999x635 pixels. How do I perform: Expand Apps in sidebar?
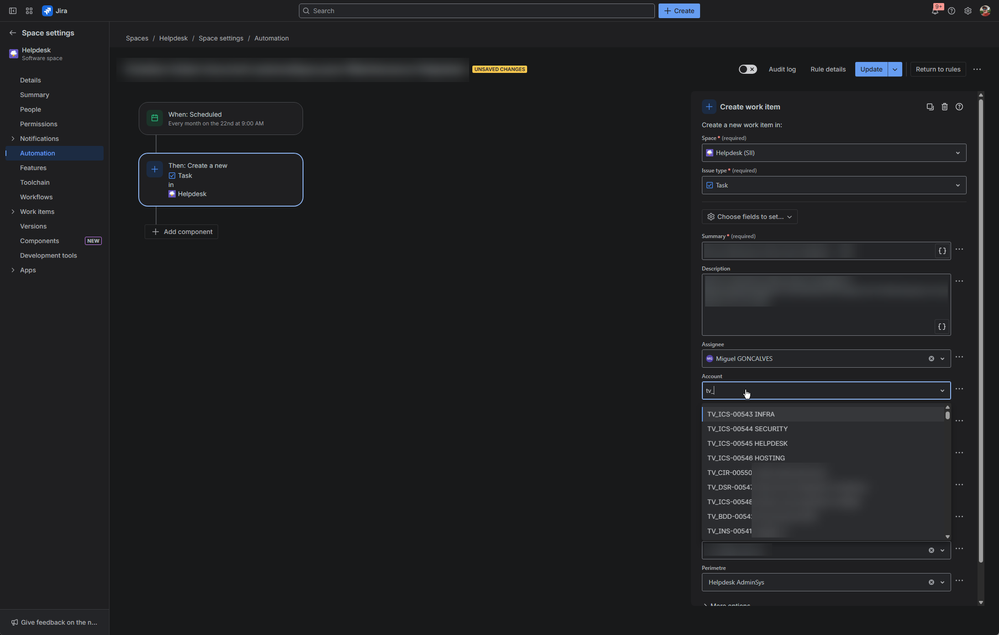point(13,270)
